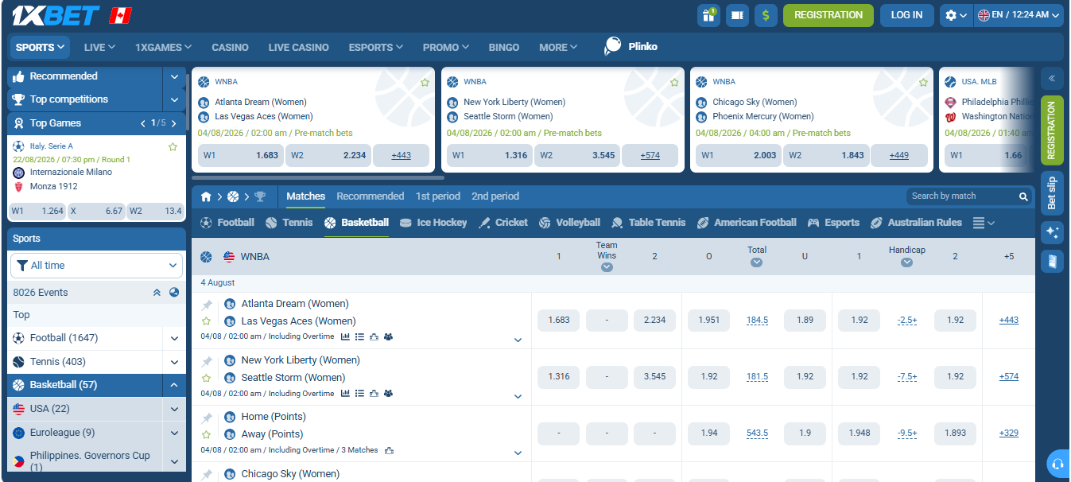Favorite the New York Liberty carousel card

click(674, 83)
